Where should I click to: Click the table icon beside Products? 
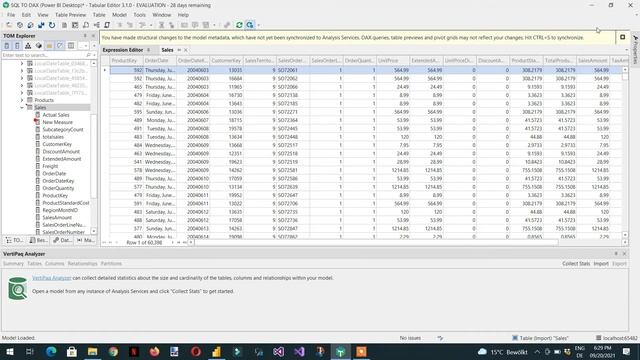click(x=30, y=100)
